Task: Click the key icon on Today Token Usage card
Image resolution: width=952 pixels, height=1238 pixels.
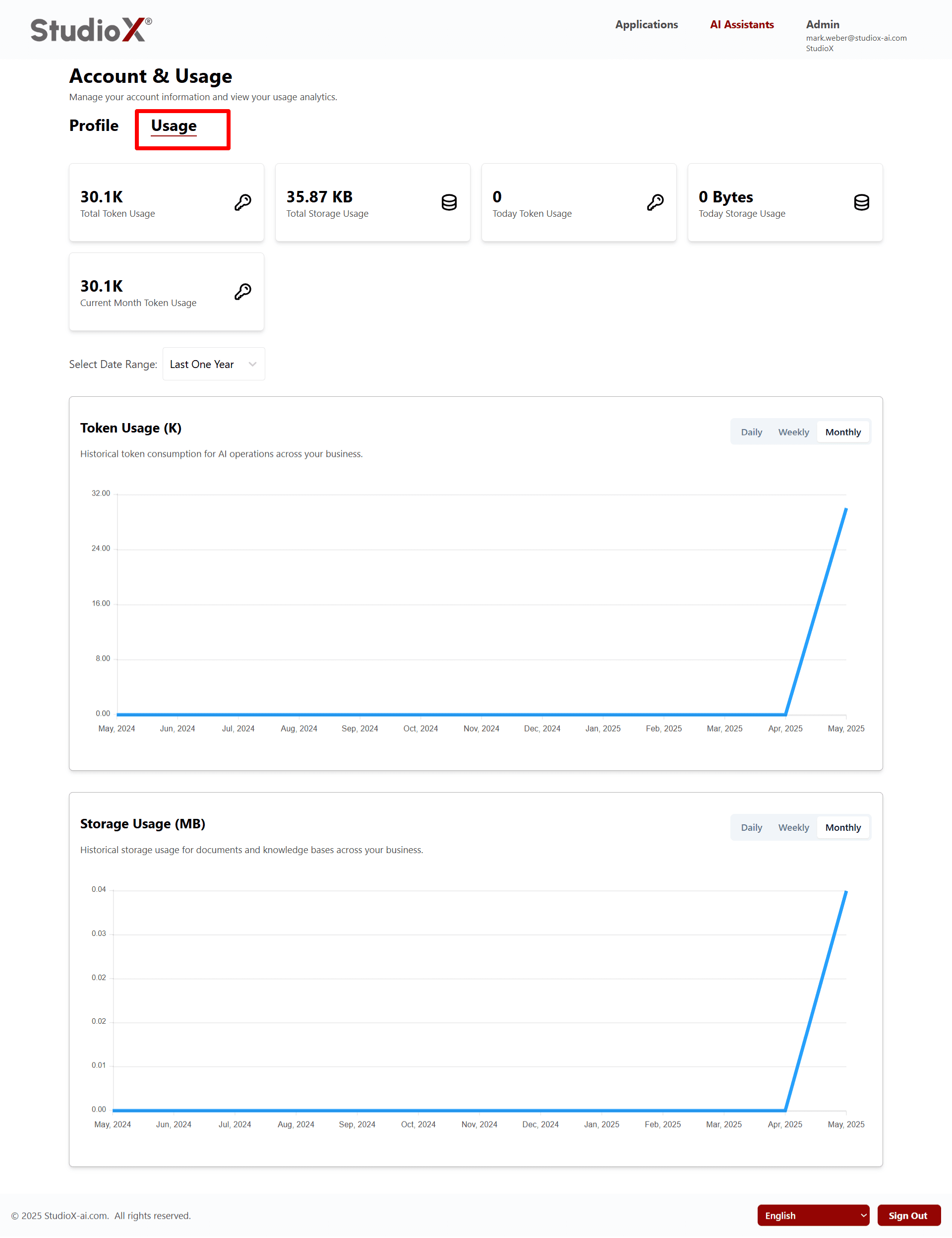Action: pos(655,202)
